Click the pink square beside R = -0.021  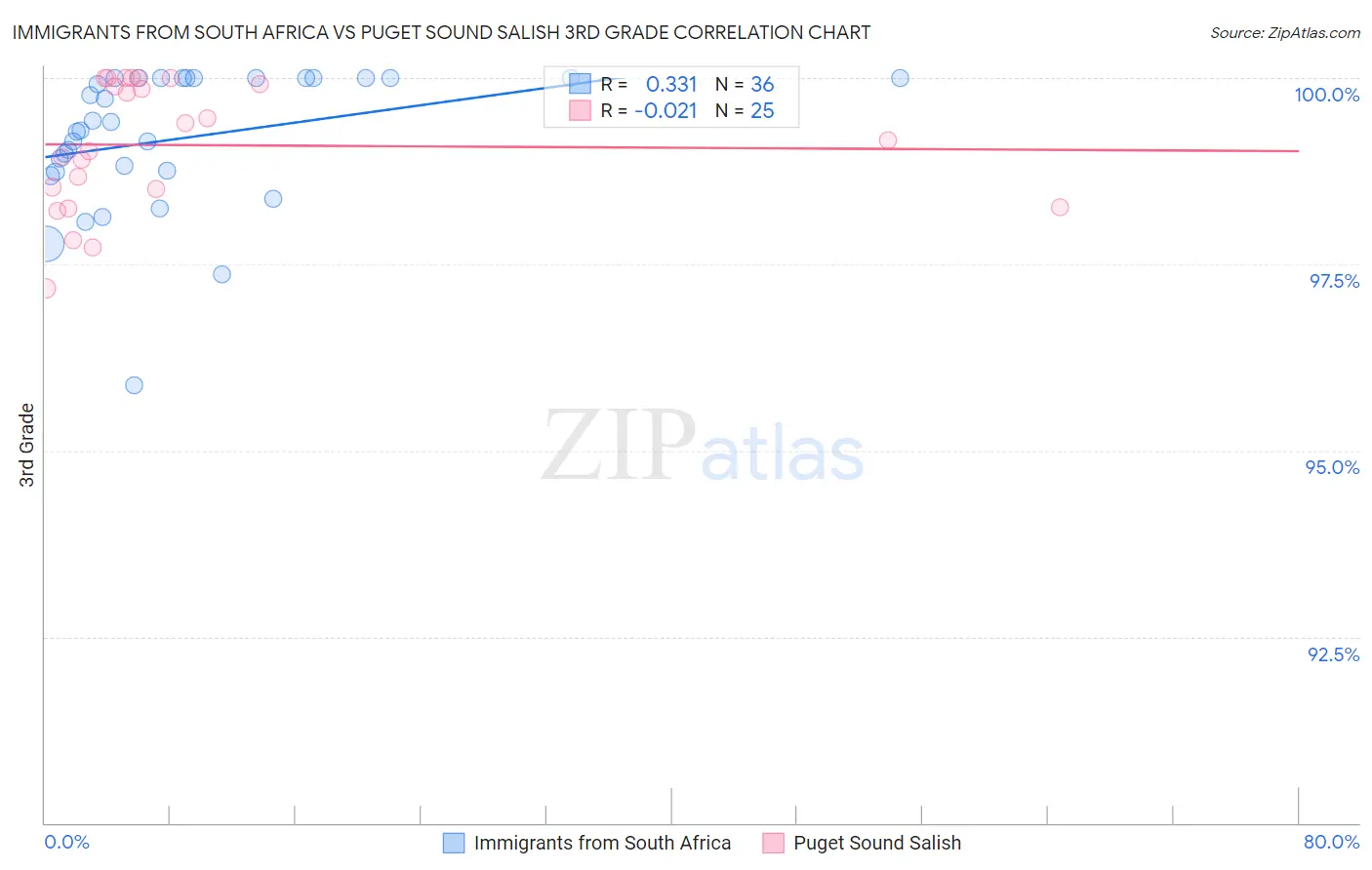coord(580,110)
